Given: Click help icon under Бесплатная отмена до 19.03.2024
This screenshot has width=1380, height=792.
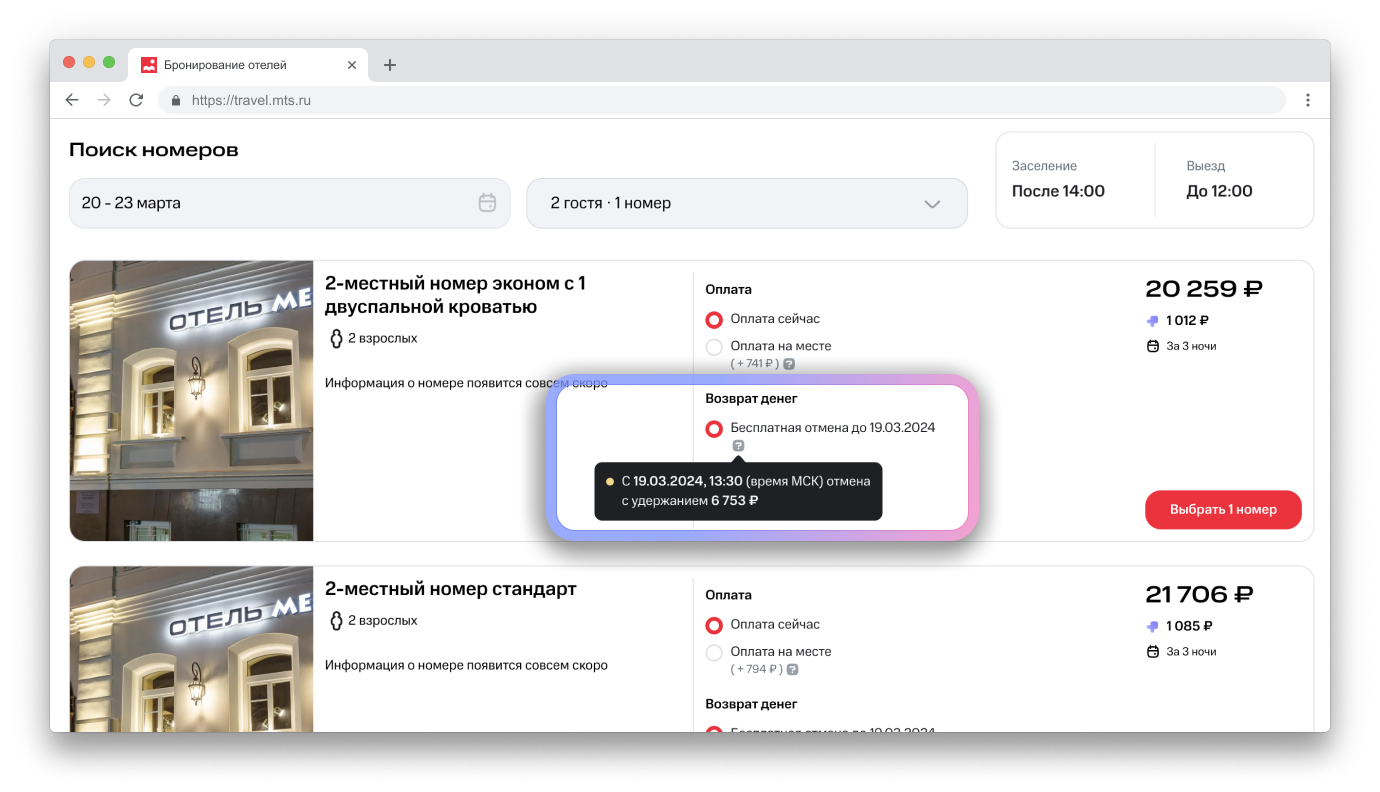Looking at the screenshot, I should tap(738, 446).
